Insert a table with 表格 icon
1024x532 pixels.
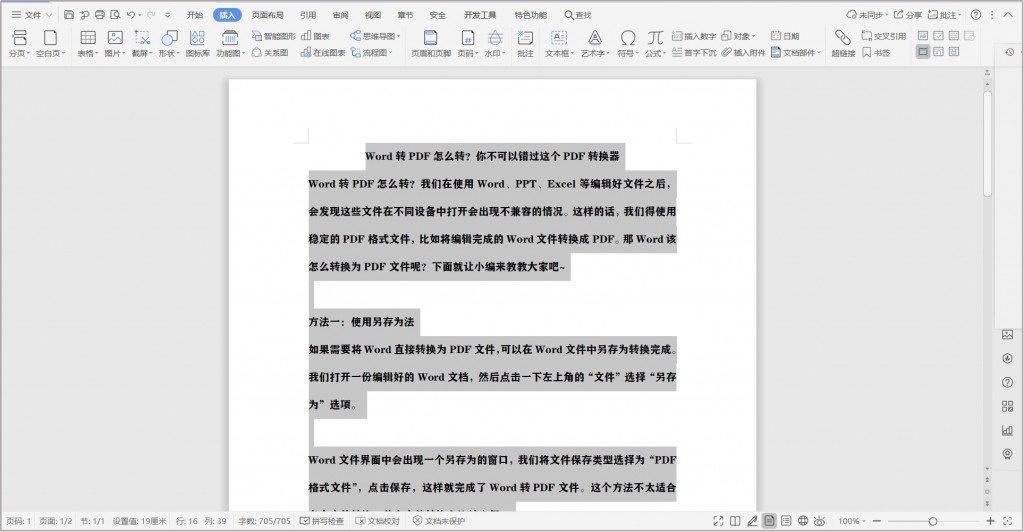(x=88, y=38)
